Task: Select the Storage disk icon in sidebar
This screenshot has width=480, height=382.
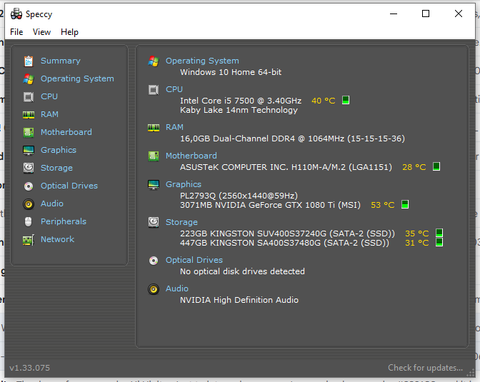Action: pyautogui.click(x=28, y=168)
